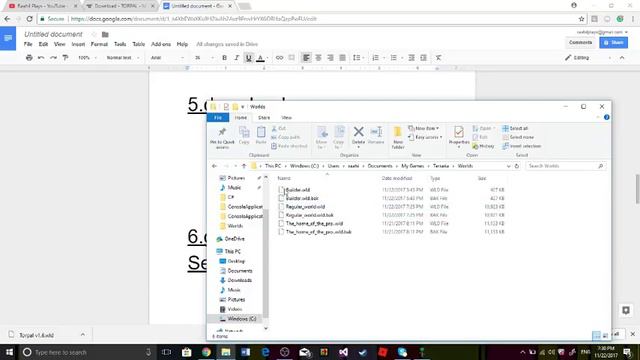This screenshot has width=640, height=360.
Task: Click History in Explorer Open group
Action: tap(483, 146)
